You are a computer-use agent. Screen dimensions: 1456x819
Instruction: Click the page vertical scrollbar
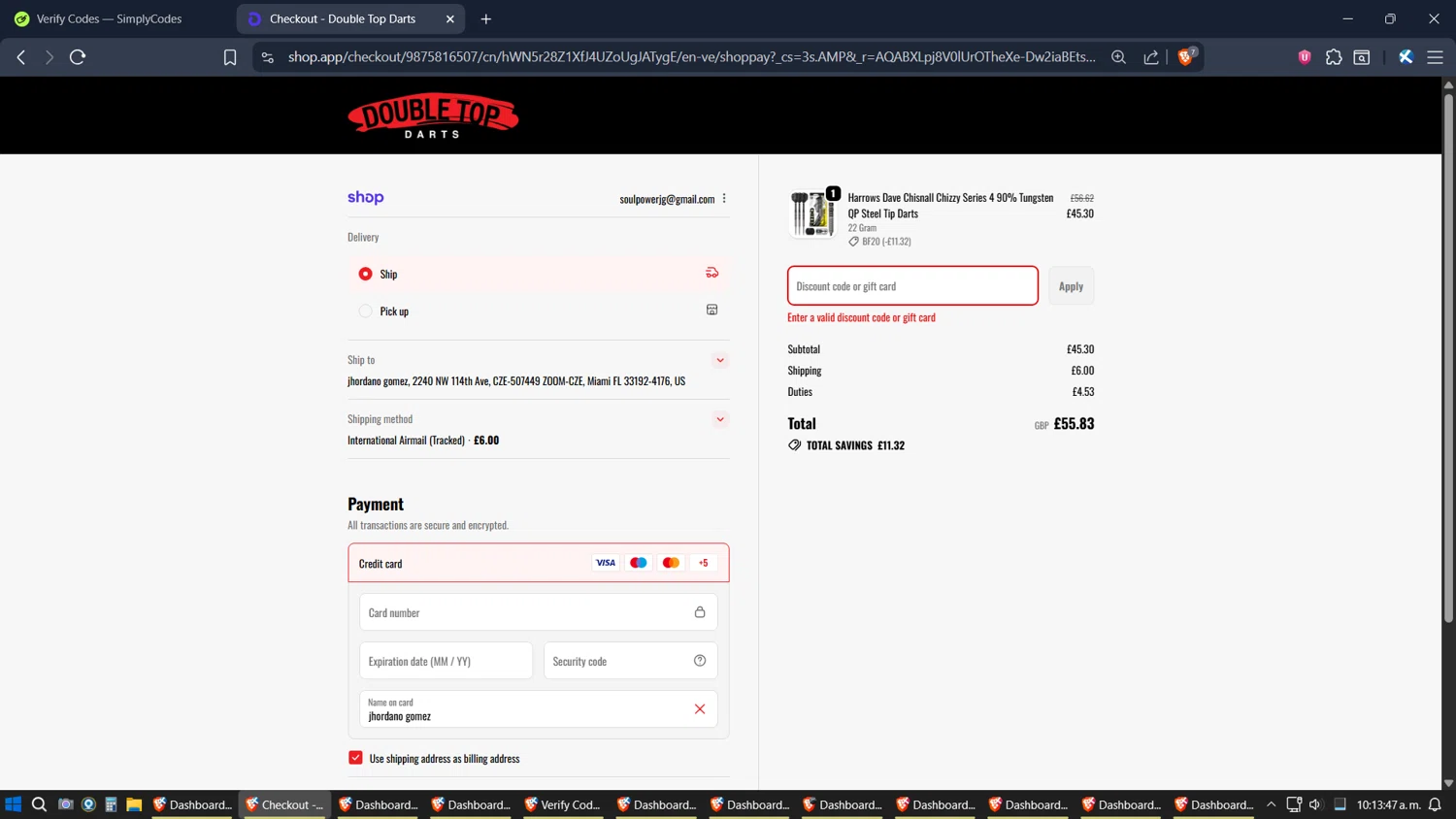pyautogui.click(x=1448, y=359)
